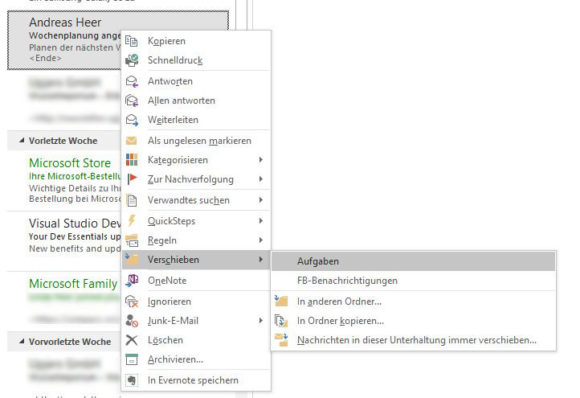Select OneNote menu entry

pyautogui.click(x=196, y=280)
